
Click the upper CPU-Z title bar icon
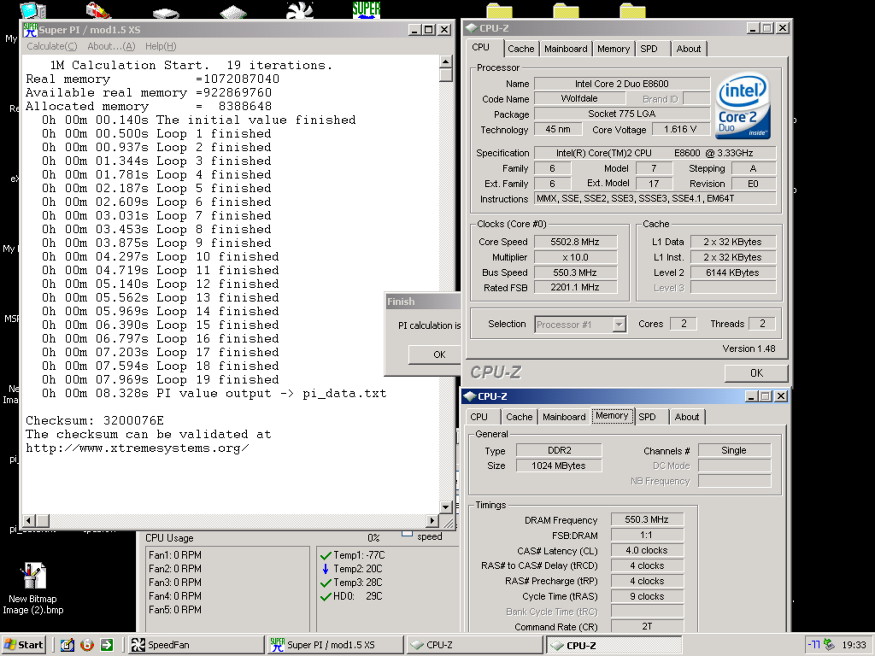pyautogui.click(x=471, y=28)
